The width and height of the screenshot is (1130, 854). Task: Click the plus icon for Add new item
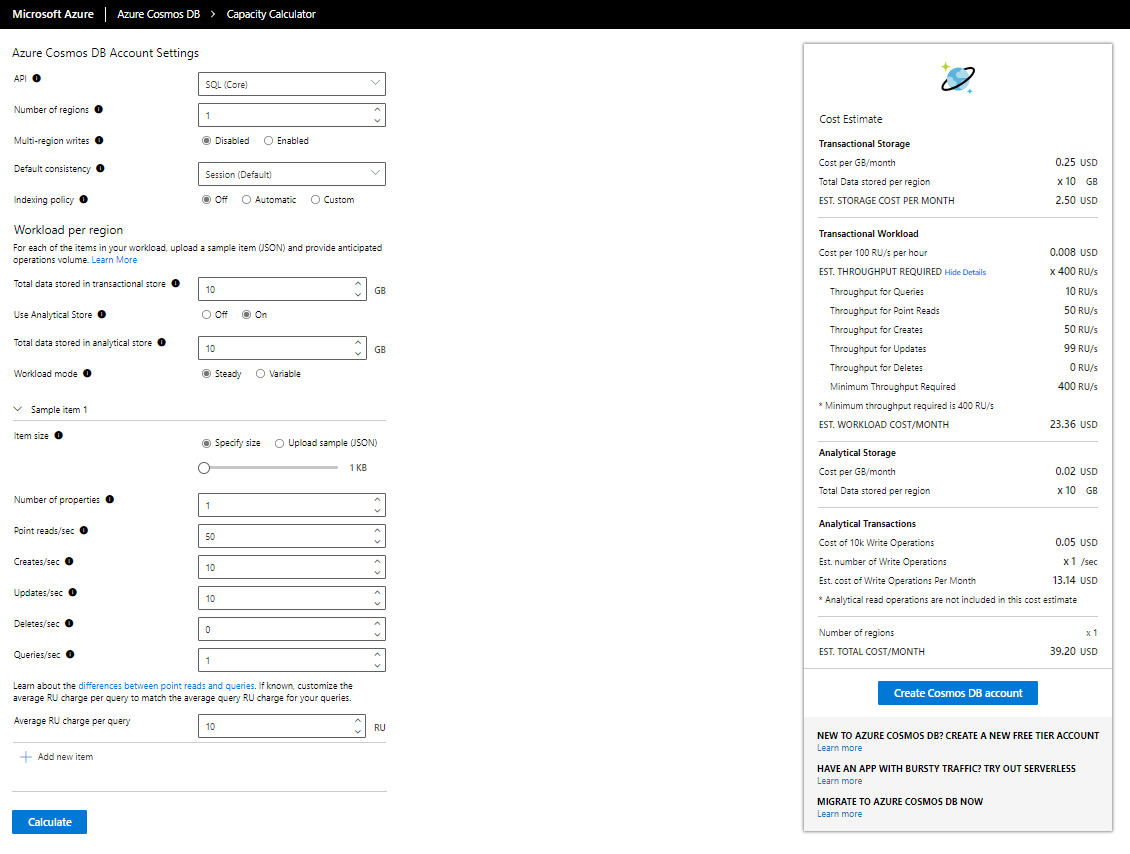point(26,757)
